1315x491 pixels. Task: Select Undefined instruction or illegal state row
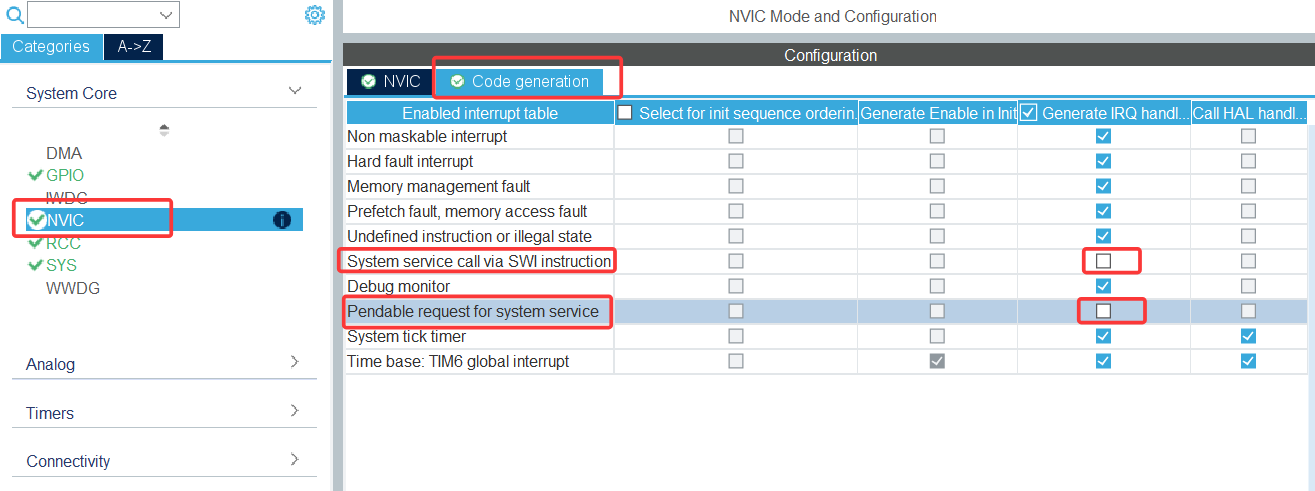tap(826, 236)
